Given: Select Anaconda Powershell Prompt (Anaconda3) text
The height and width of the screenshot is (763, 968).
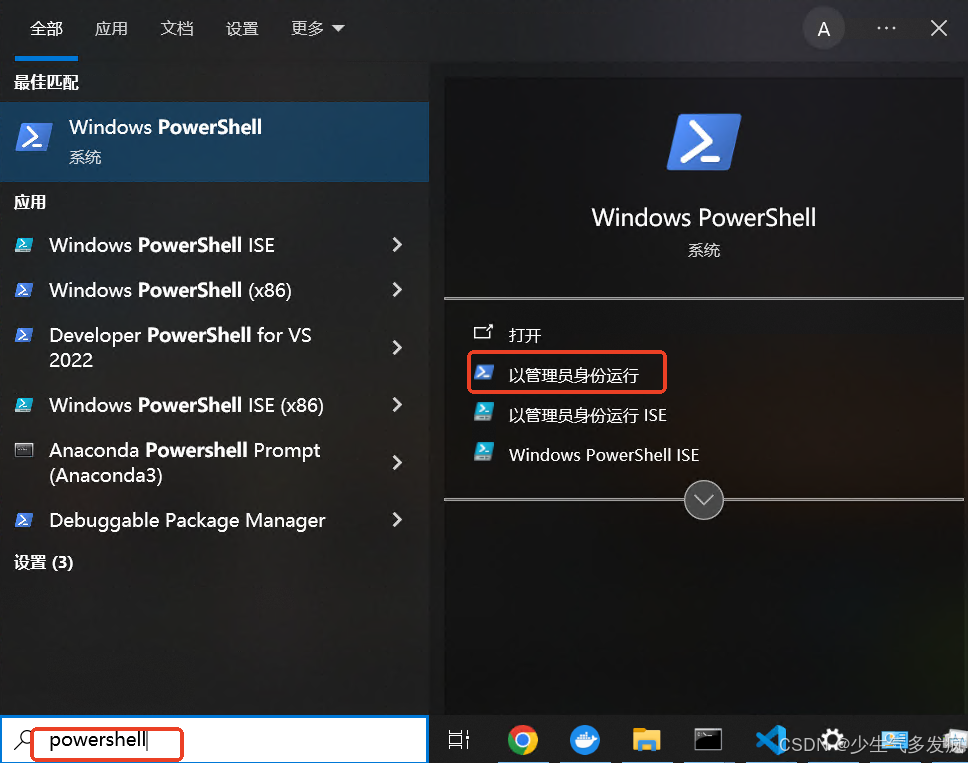Looking at the screenshot, I should [185, 462].
